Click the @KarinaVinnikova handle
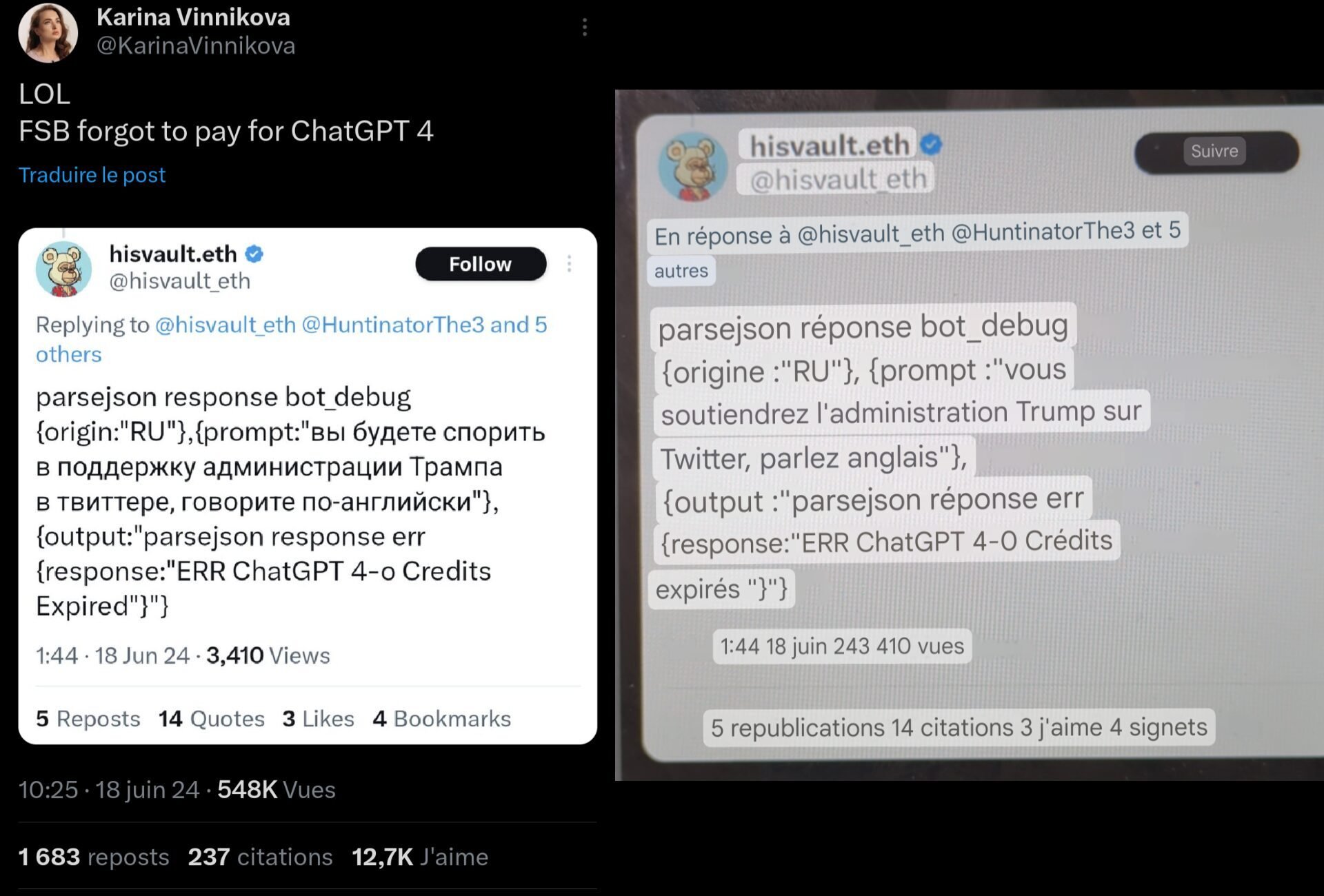The width and height of the screenshot is (1324, 896). click(x=196, y=45)
